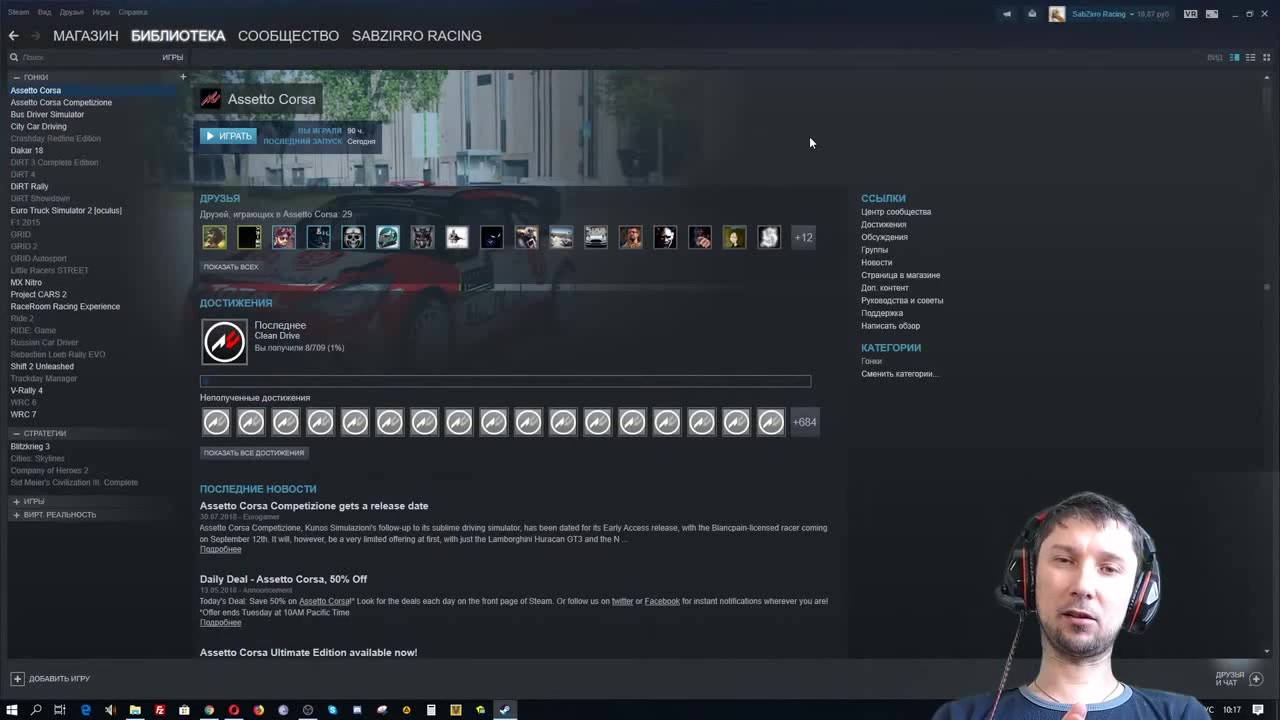Click the SabZirro Racing profile avatar
1280x720 pixels.
(x=1057, y=14)
